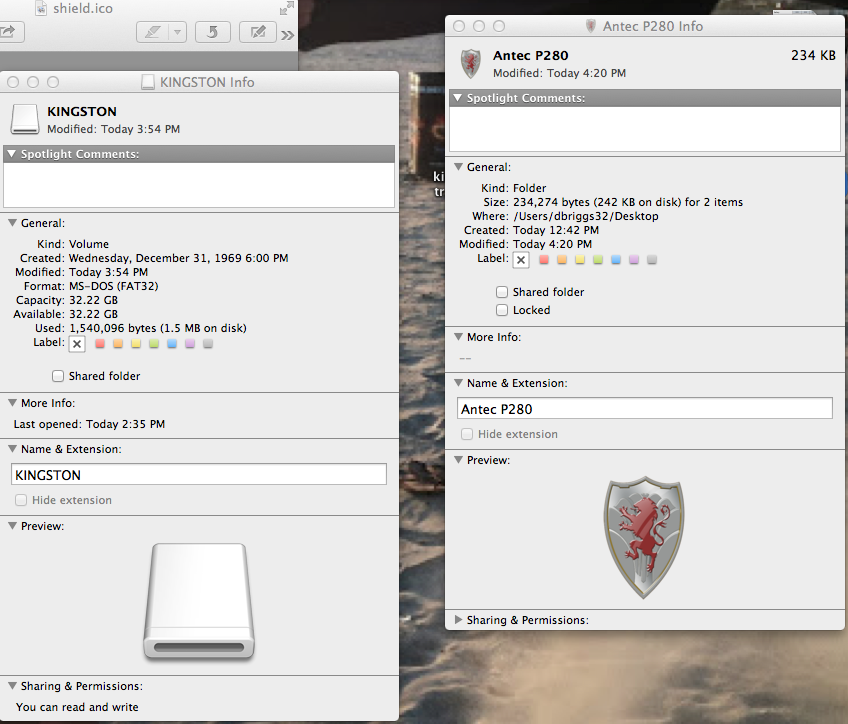Close the KINGSTON Info window
This screenshot has height=724, width=848.
(x=14, y=82)
